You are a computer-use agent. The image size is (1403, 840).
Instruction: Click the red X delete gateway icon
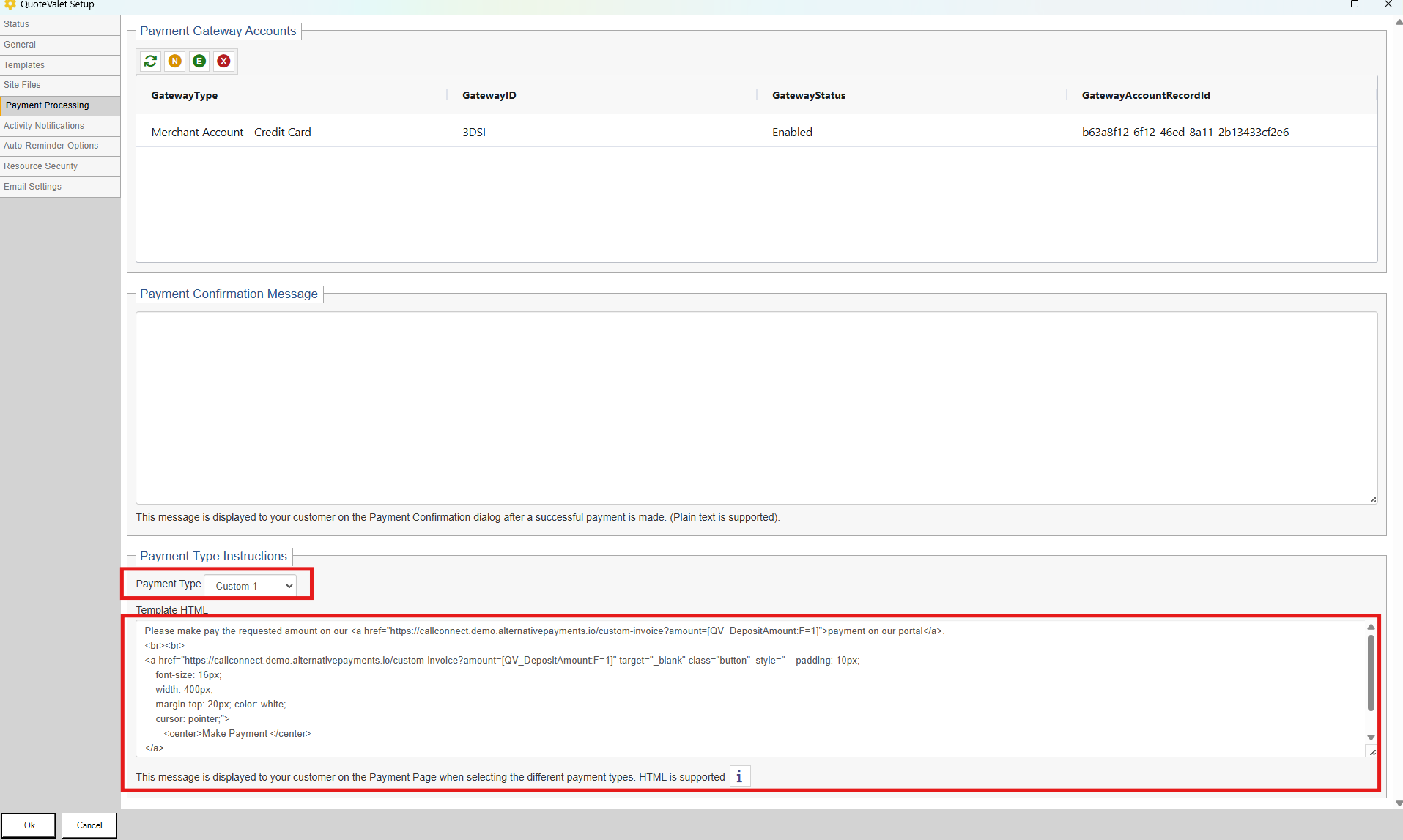(x=224, y=62)
